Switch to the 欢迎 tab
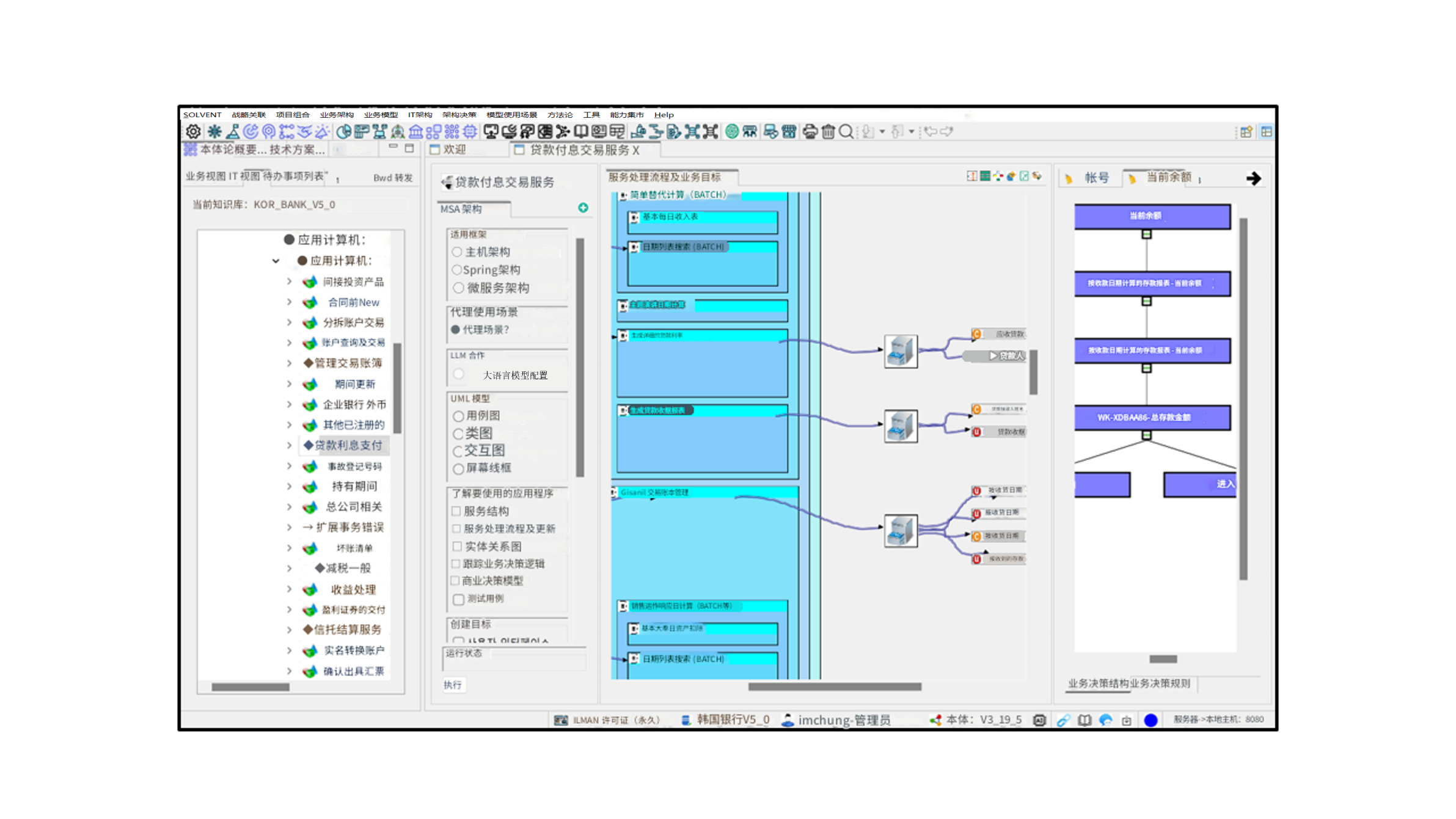Viewport: 1456px width, 819px height. tap(454, 150)
